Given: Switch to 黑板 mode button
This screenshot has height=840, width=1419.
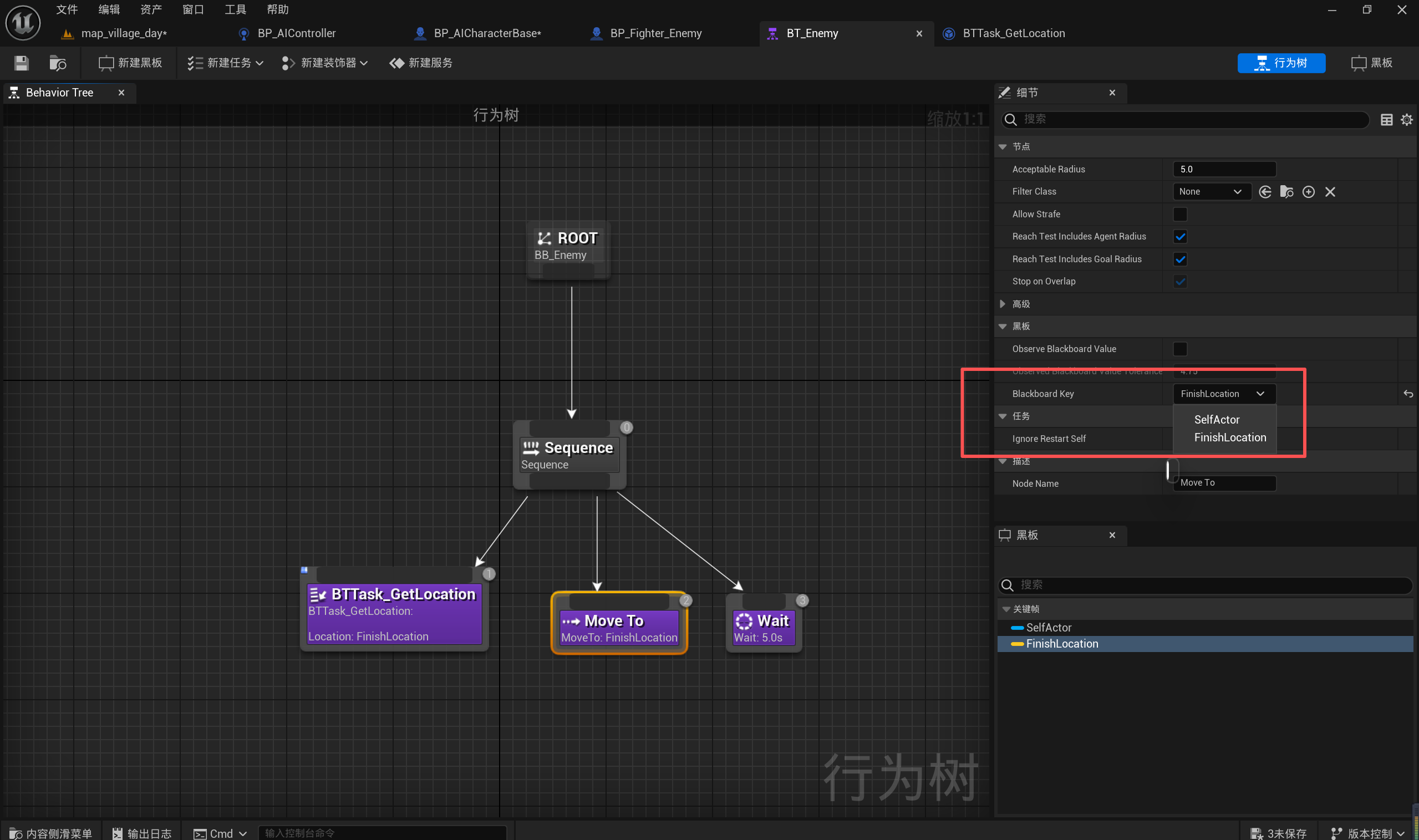Looking at the screenshot, I should [x=1371, y=63].
